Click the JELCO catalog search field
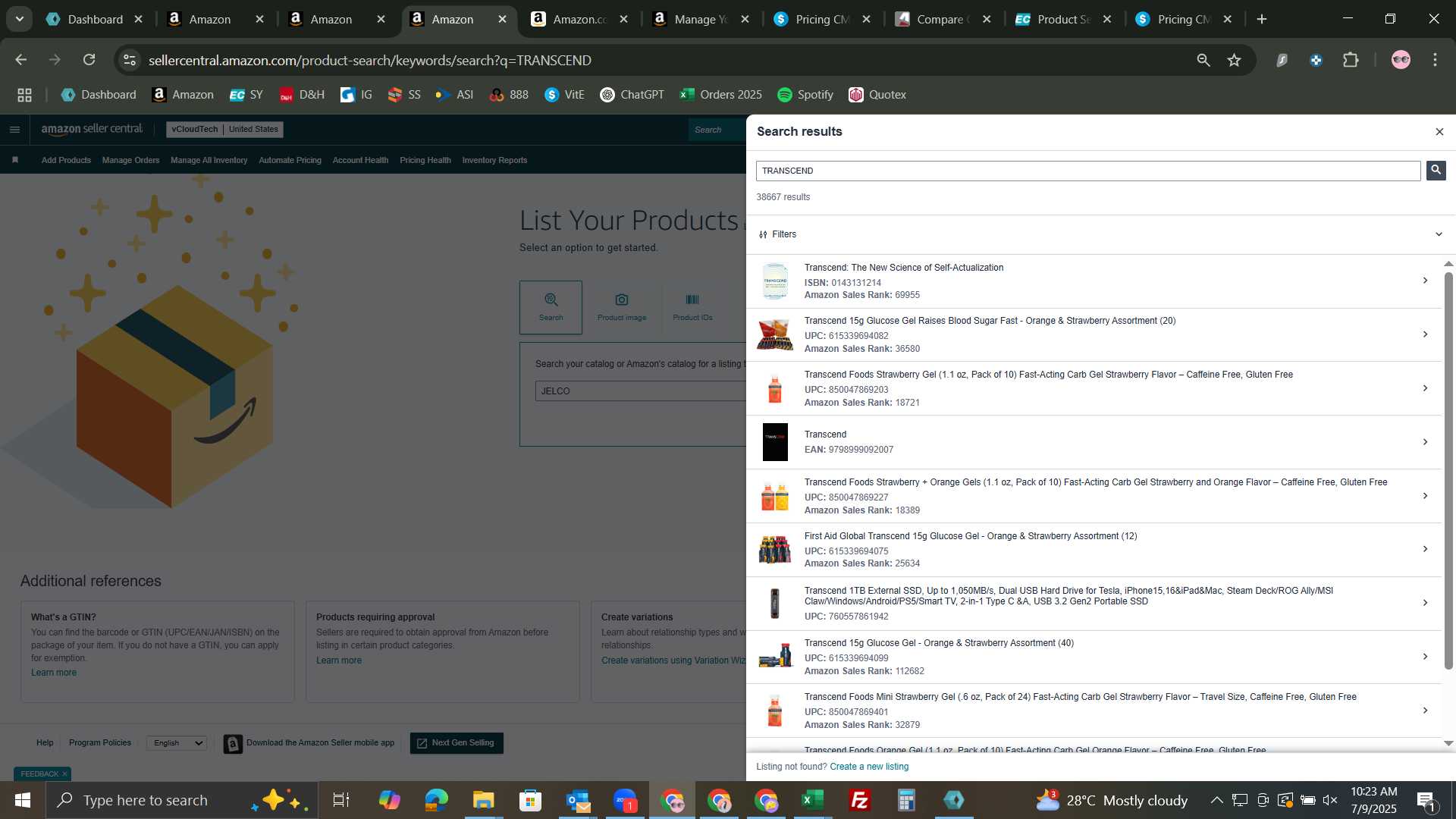The width and height of the screenshot is (1456, 819). tap(641, 391)
